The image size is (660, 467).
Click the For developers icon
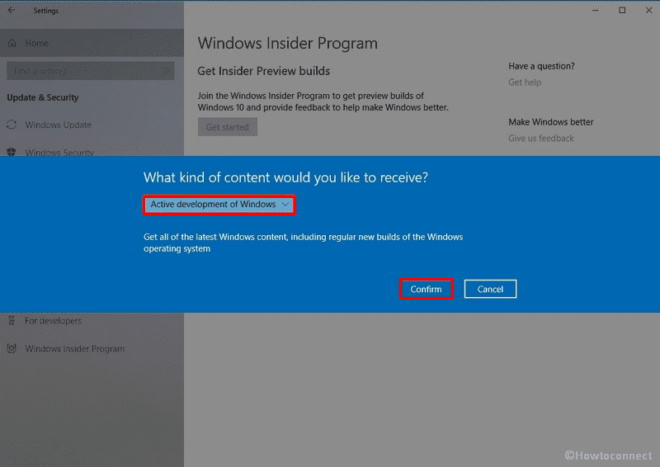(x=12, y=321)
